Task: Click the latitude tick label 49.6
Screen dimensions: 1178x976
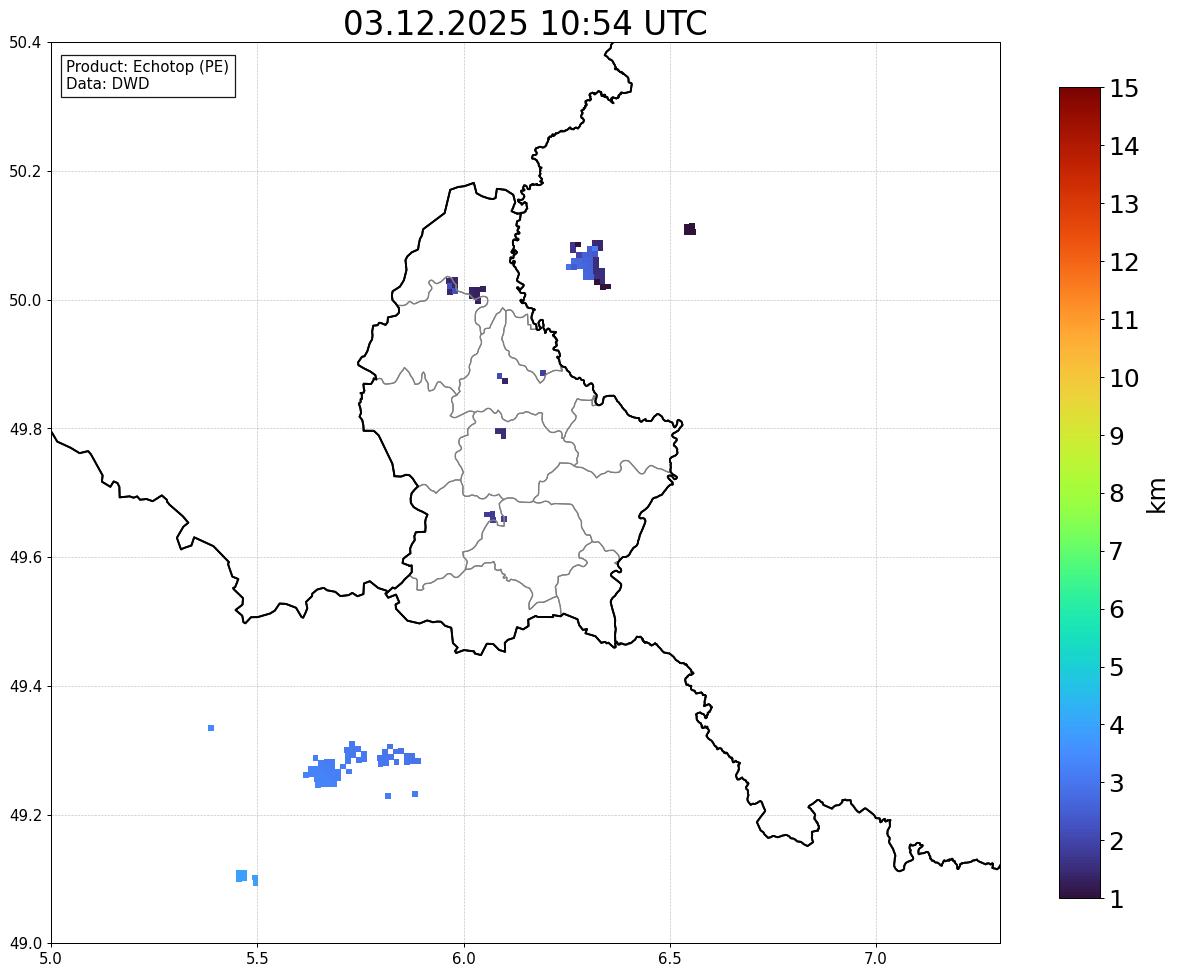Action: pos(26,557)
